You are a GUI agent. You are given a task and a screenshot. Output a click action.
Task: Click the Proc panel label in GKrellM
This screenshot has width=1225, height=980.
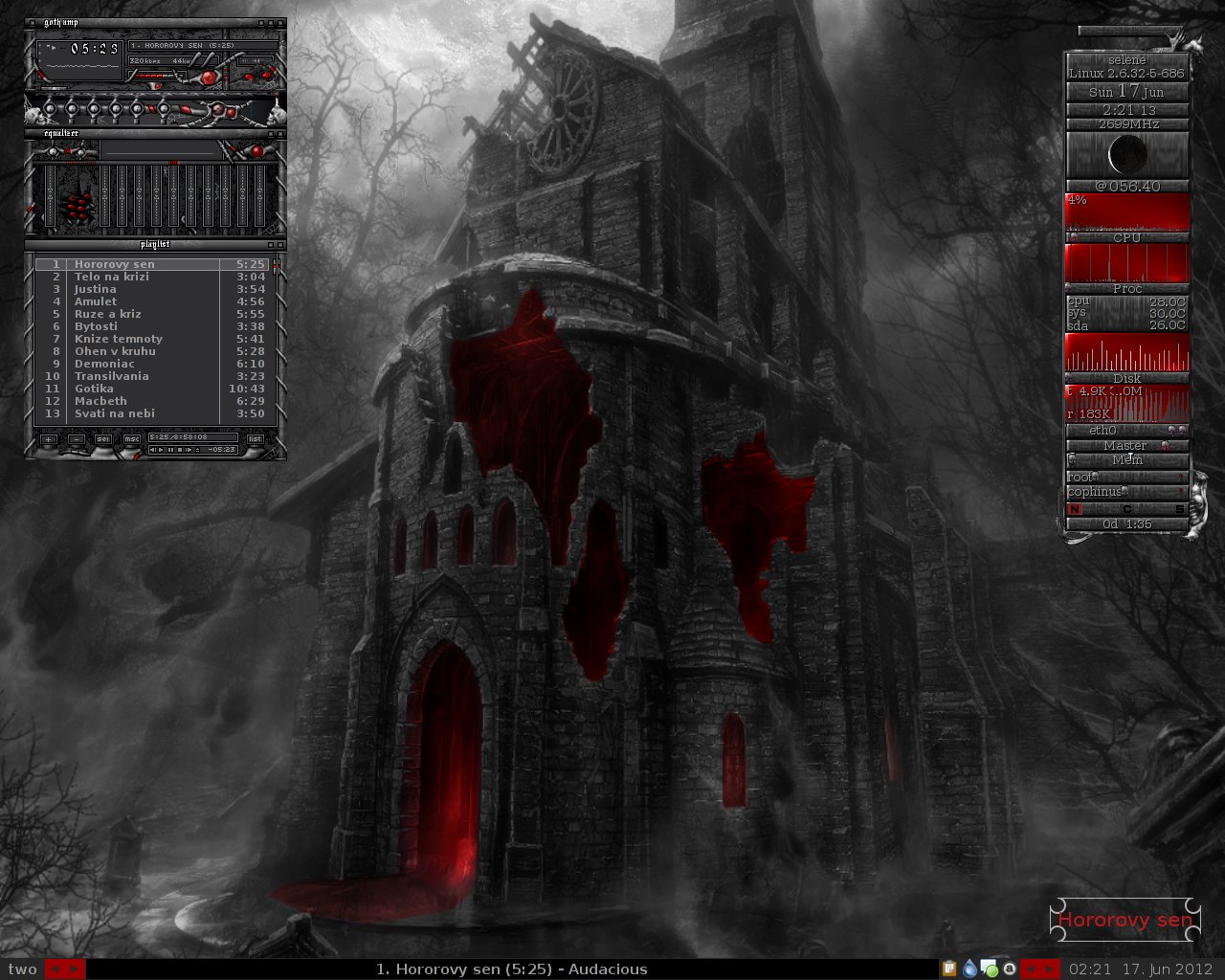tap(1127, 288)
